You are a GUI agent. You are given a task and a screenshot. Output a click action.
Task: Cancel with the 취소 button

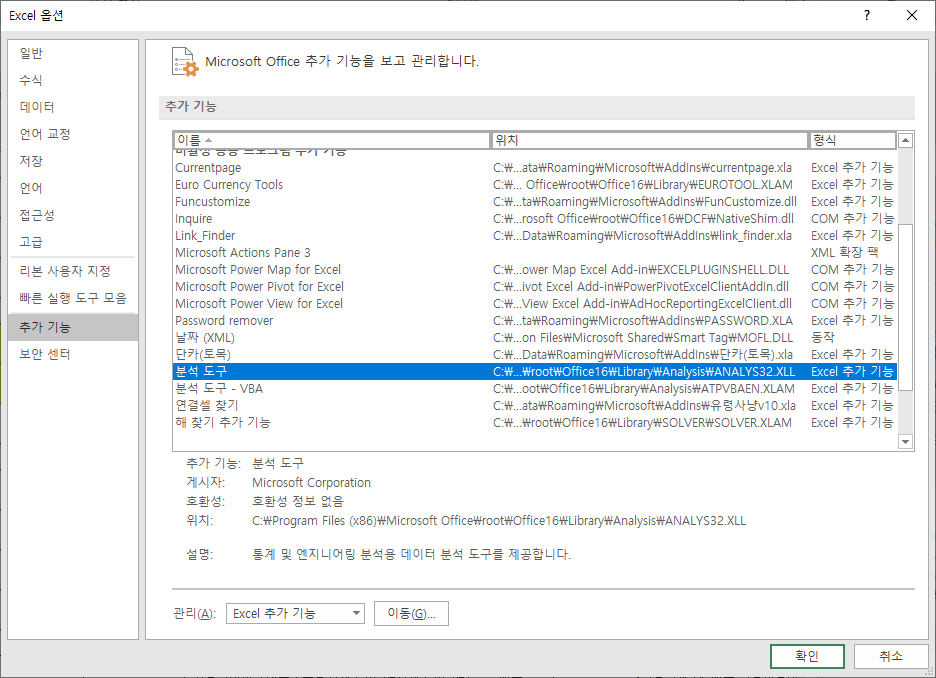point(891,657)
